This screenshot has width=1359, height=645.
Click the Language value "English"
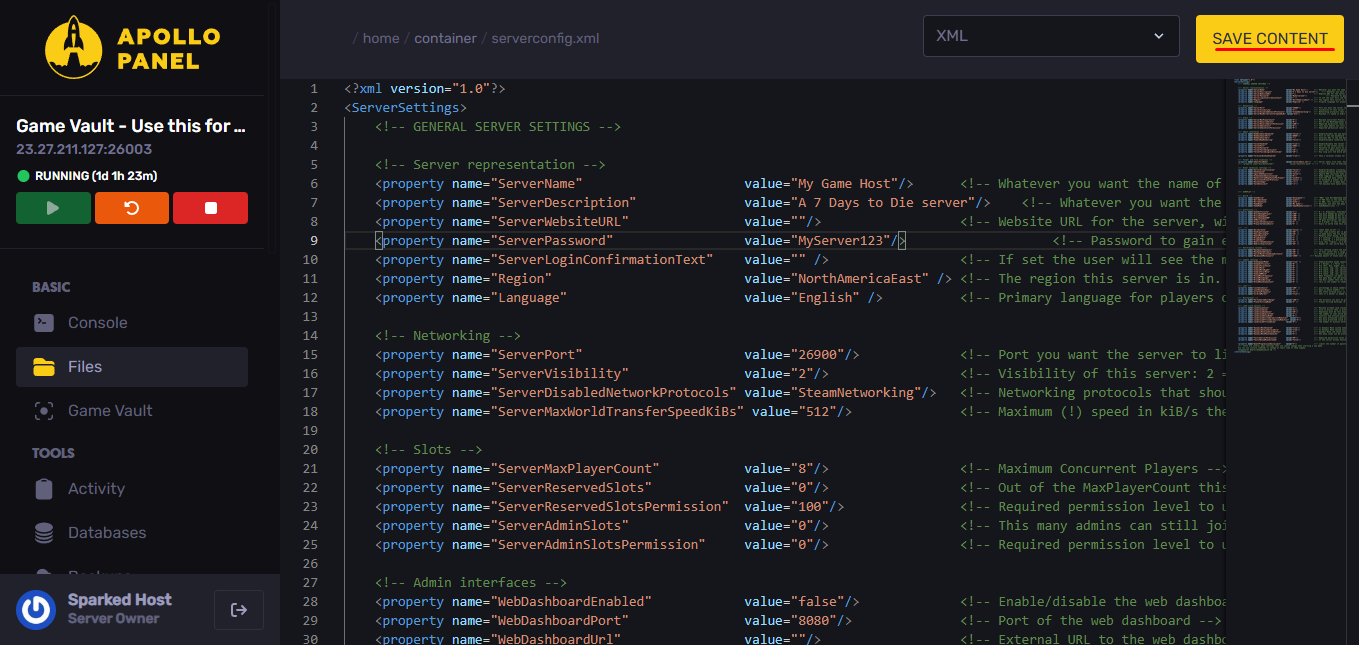point(826,298)
